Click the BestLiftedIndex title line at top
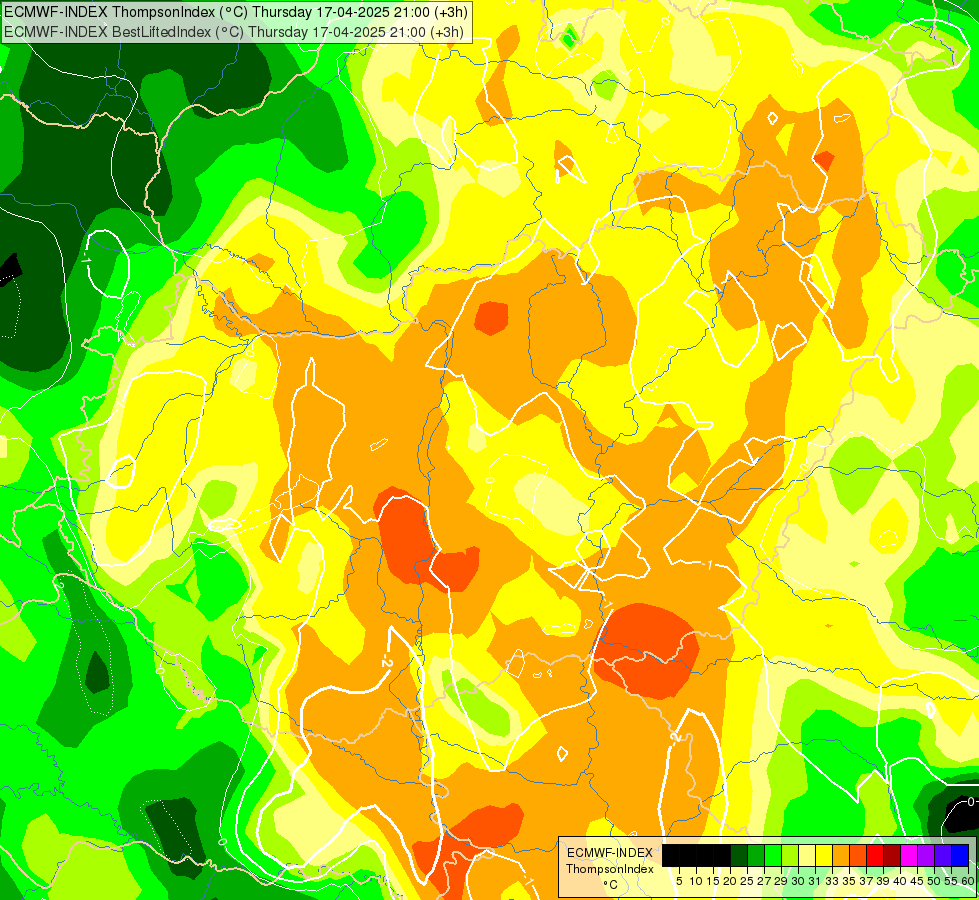979x900 pixels. 234,32
